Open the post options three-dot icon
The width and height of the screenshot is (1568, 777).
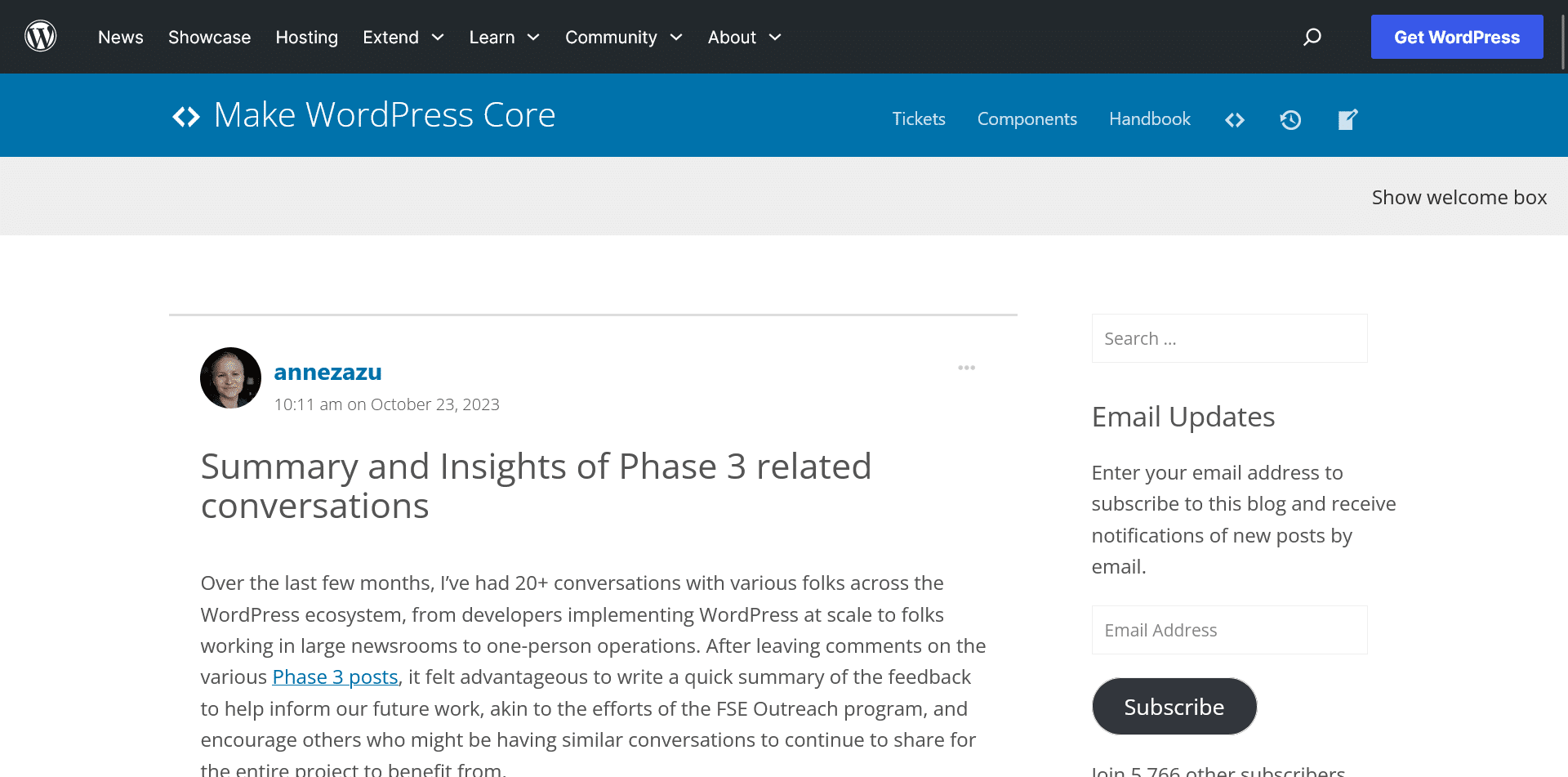[967, 368]
